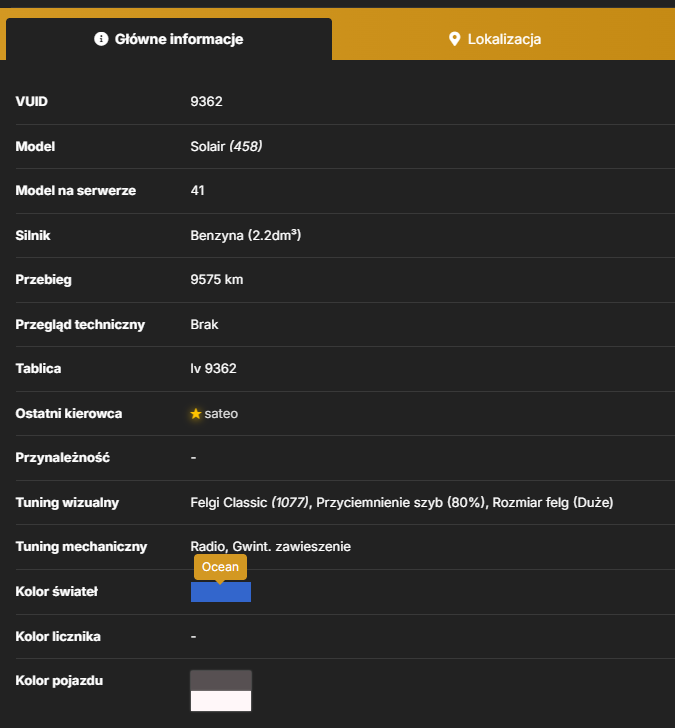Viewport: 675px width, 728px height.
Task: Click the Kolor pojazdu label
Action: 59,681
